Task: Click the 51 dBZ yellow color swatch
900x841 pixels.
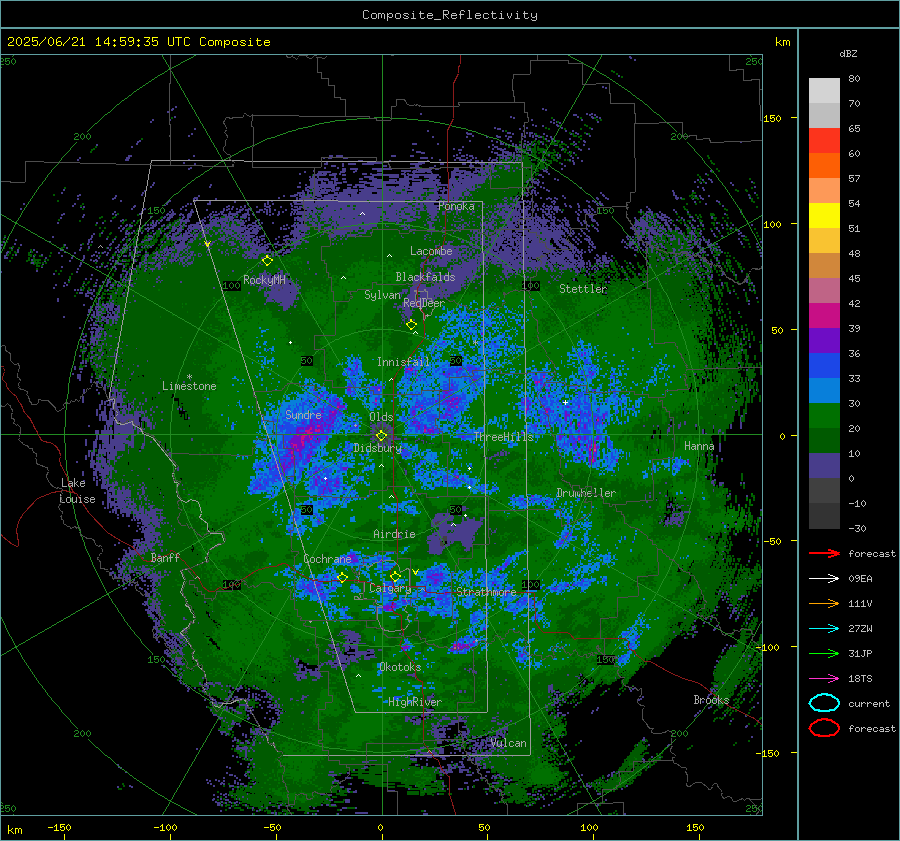Action: point(824,215)
